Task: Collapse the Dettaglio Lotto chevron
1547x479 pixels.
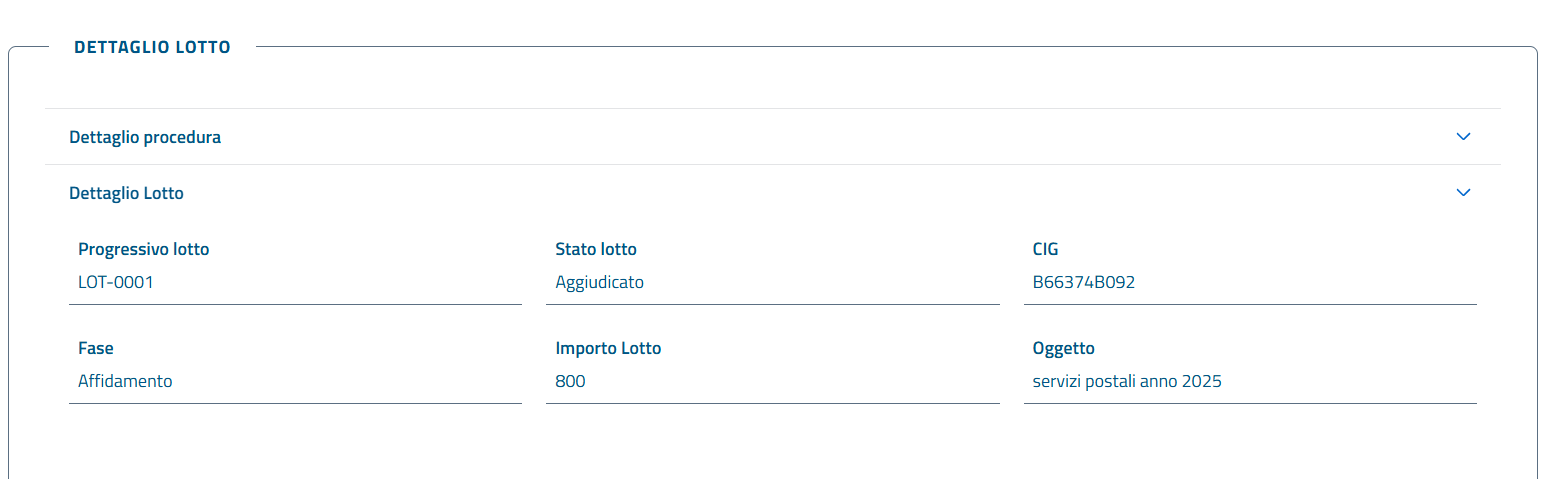Action: 1463,193
